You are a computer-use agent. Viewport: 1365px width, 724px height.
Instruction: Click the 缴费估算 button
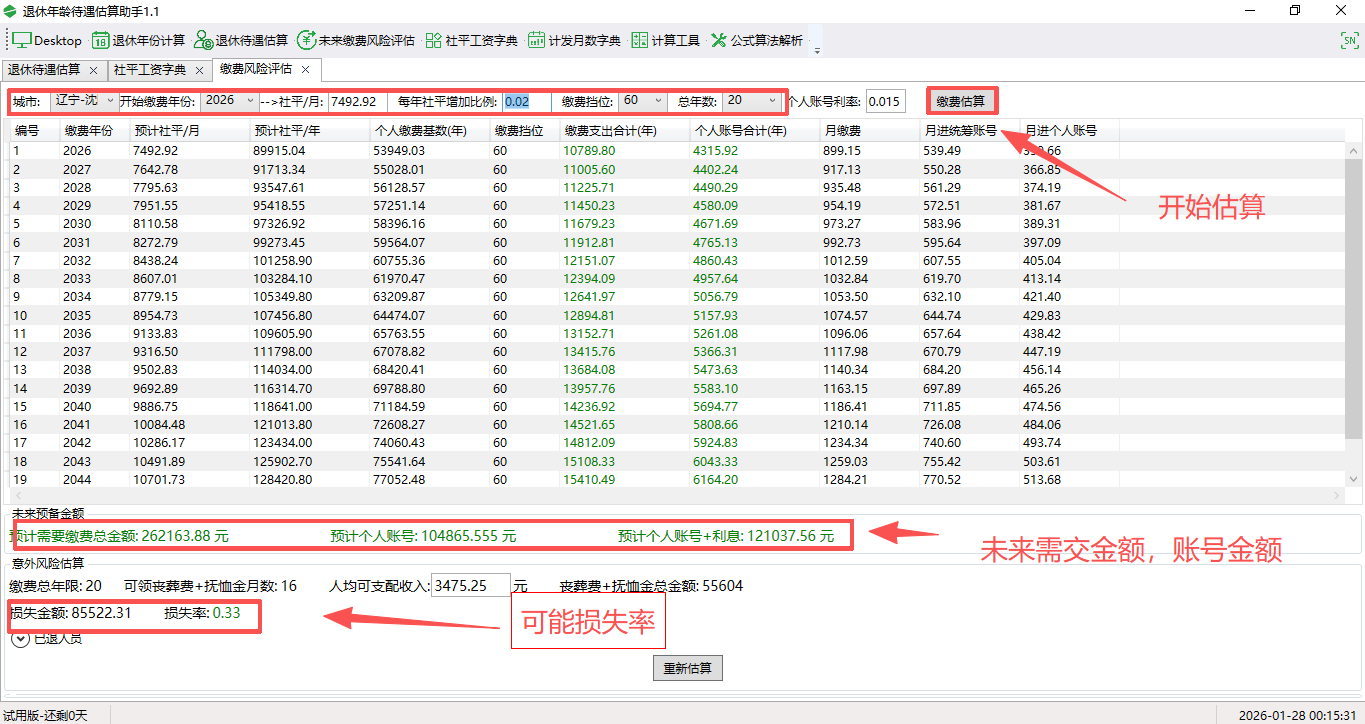(961, 100)
